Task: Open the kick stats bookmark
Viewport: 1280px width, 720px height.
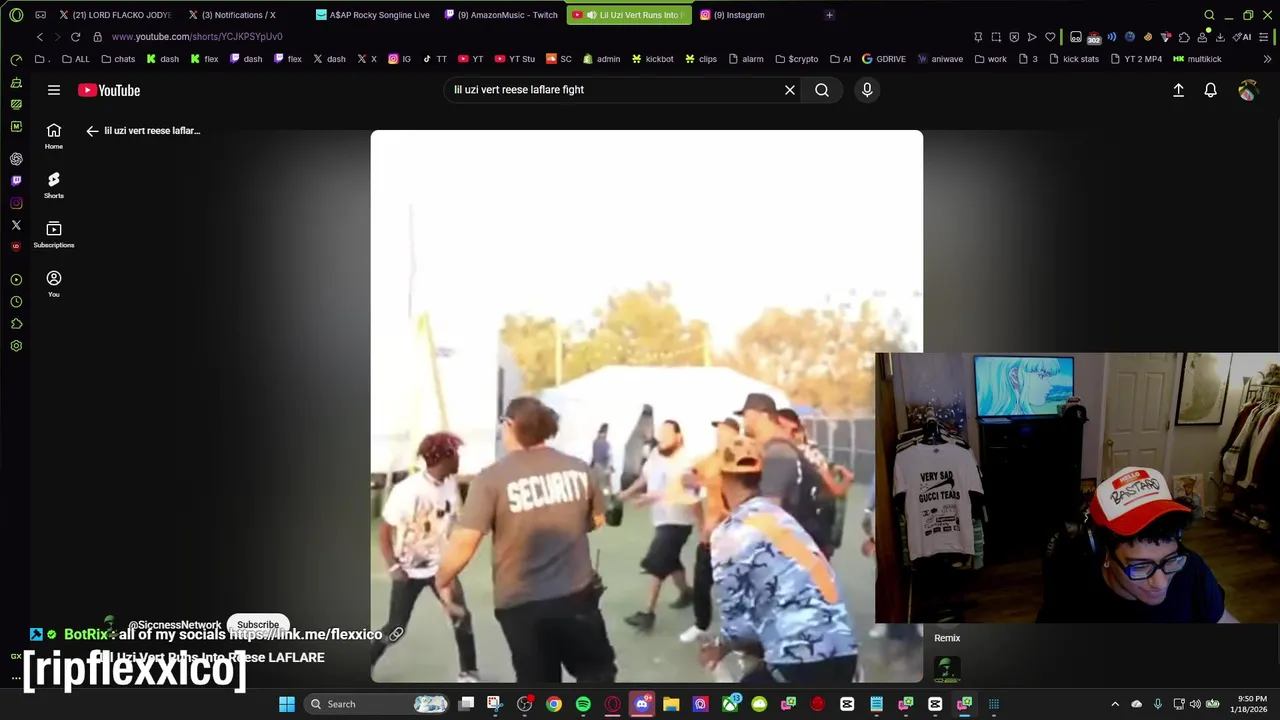Action: point(1073,59)
